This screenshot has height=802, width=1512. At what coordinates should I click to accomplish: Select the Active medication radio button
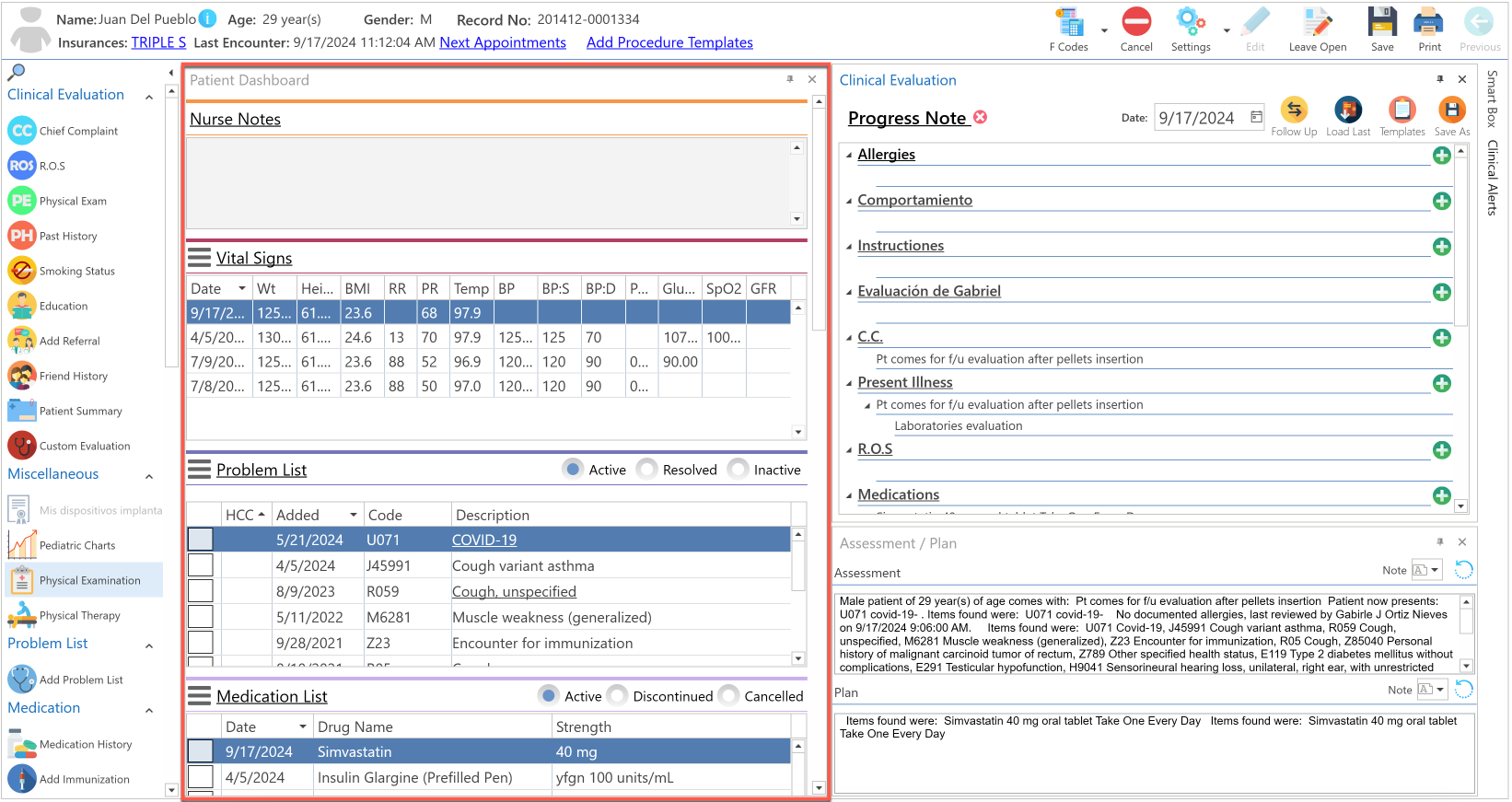(550, 696)
